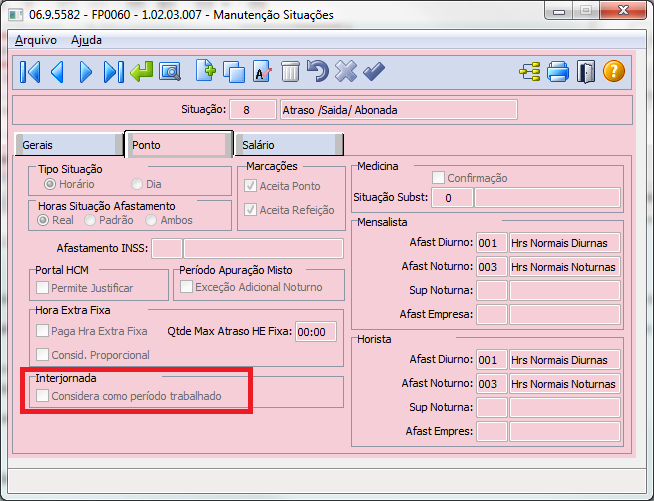Select Ambos radio button
This screenshot has height=501, width=654.
pos(151,220)
